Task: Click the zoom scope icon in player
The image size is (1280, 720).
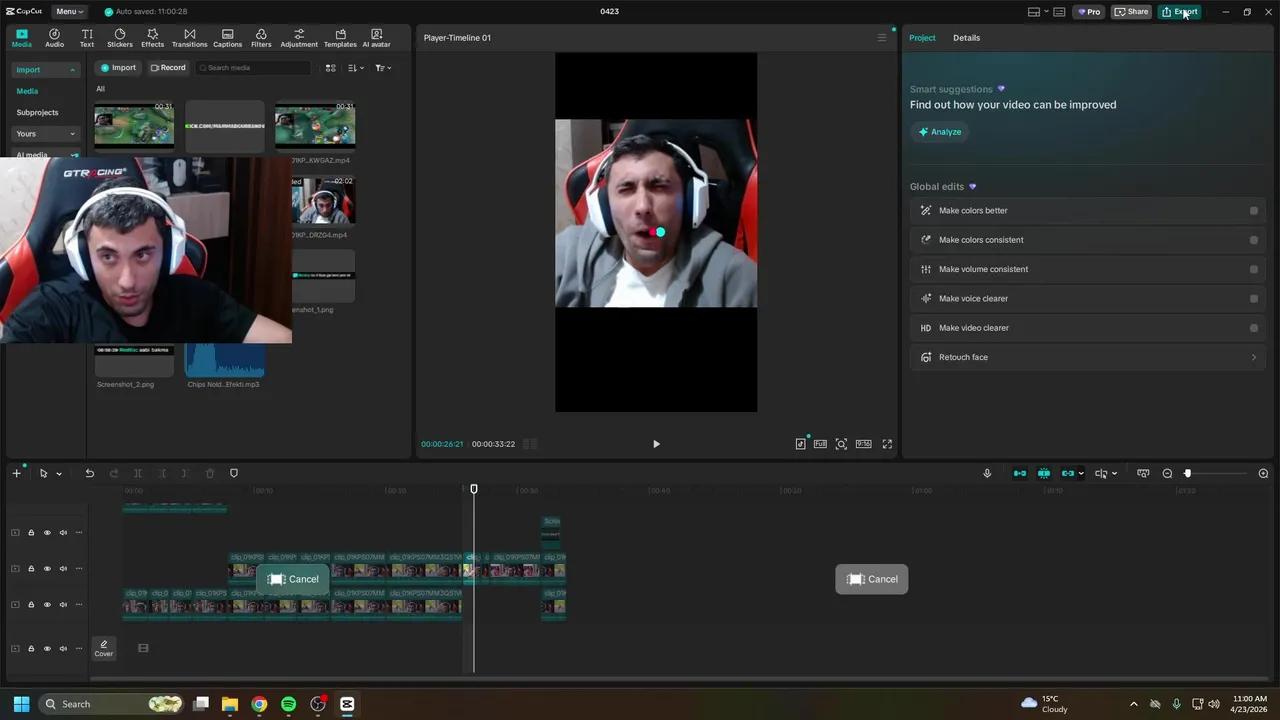Action: click(x=841, y=444)
